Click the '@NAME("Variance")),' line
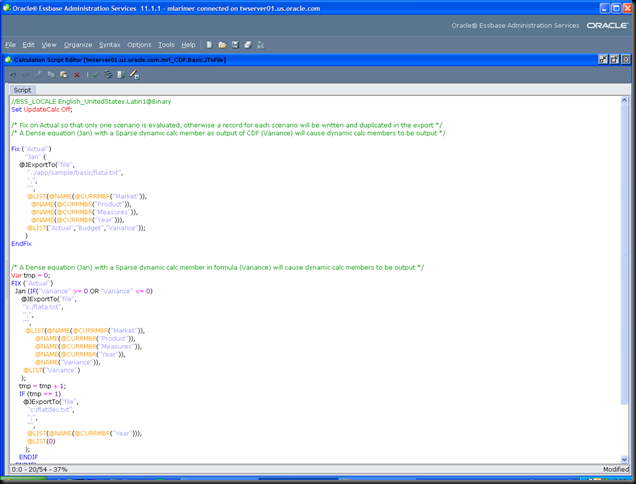The width and height of the screenshot is (636, 484). [x=67, y=362]
